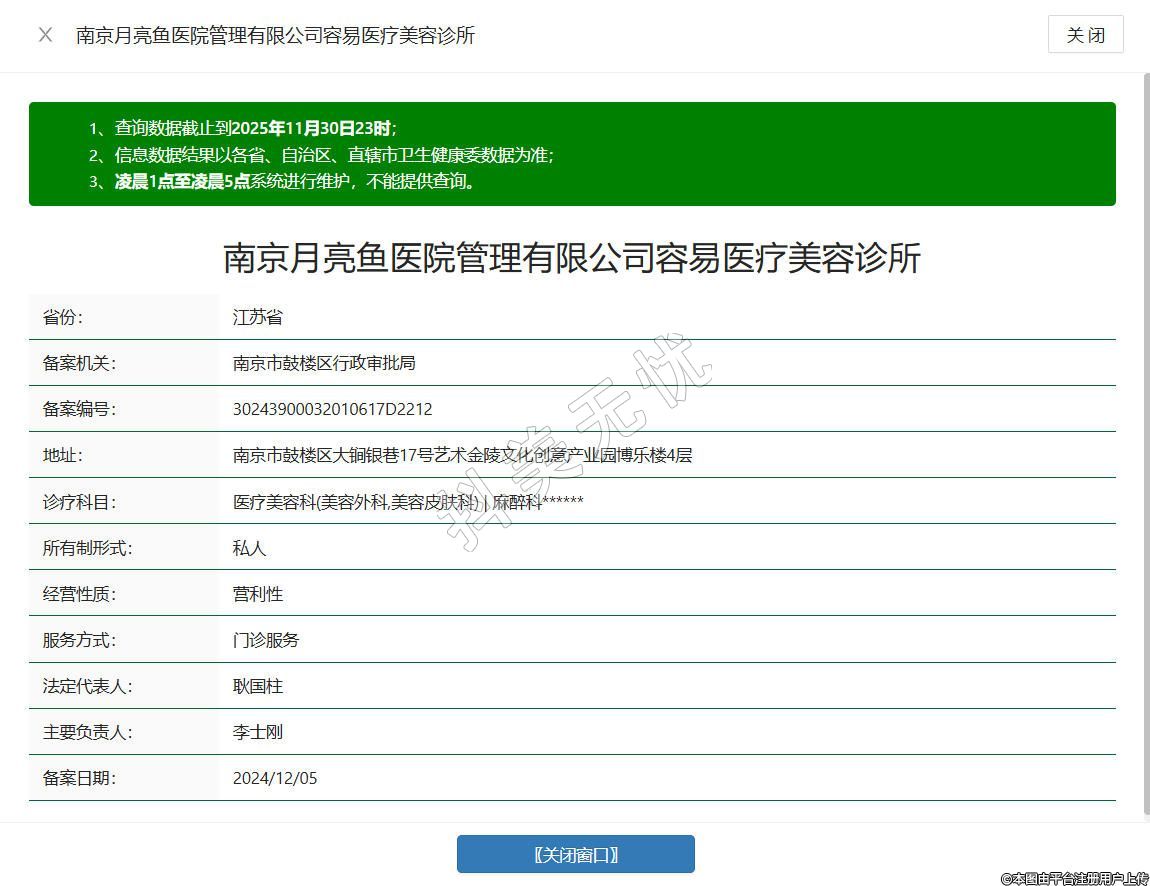Select the 门诊服务 service mode value
Viewport: 1150px width, 886px height.
click(266, 640)
